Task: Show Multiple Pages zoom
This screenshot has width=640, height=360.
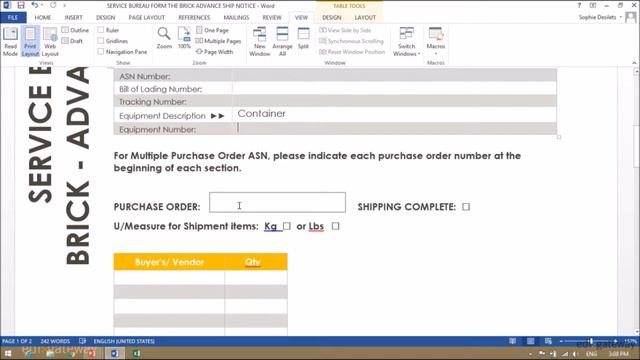Action: 218,41
